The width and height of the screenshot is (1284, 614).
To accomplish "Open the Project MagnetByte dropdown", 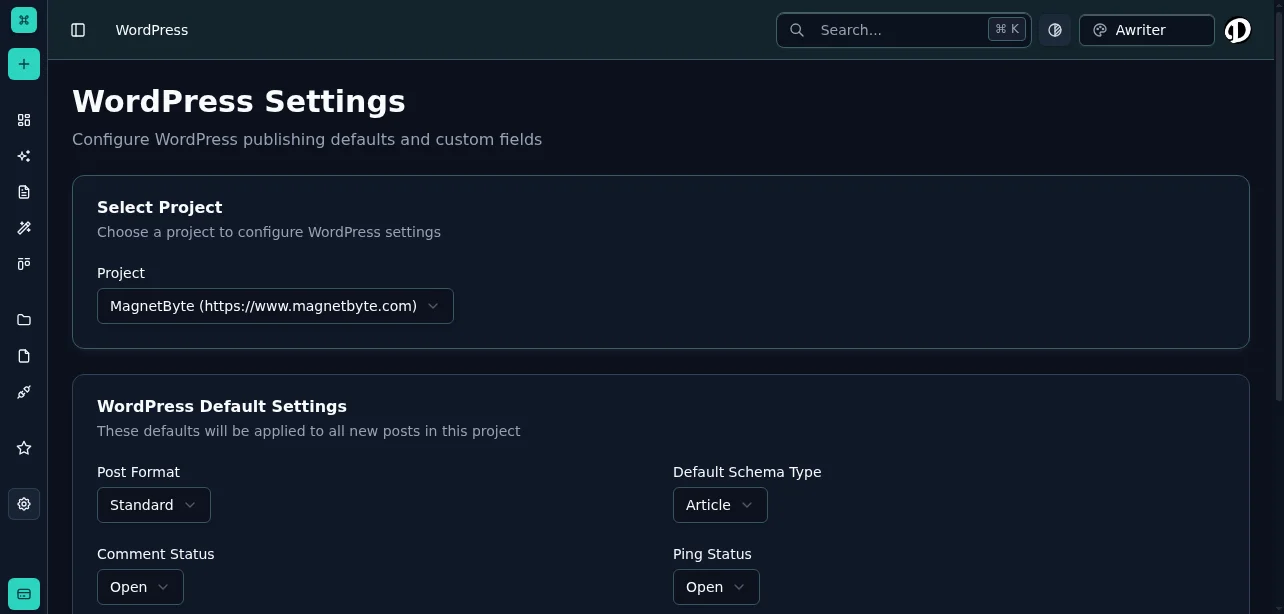I will (275, 306).
